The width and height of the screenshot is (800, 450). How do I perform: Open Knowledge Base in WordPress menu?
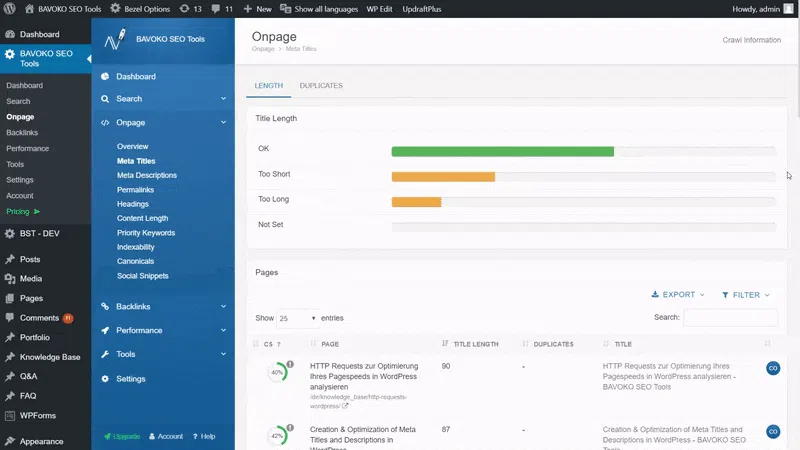pyautogui.click(x=50, y=357)
